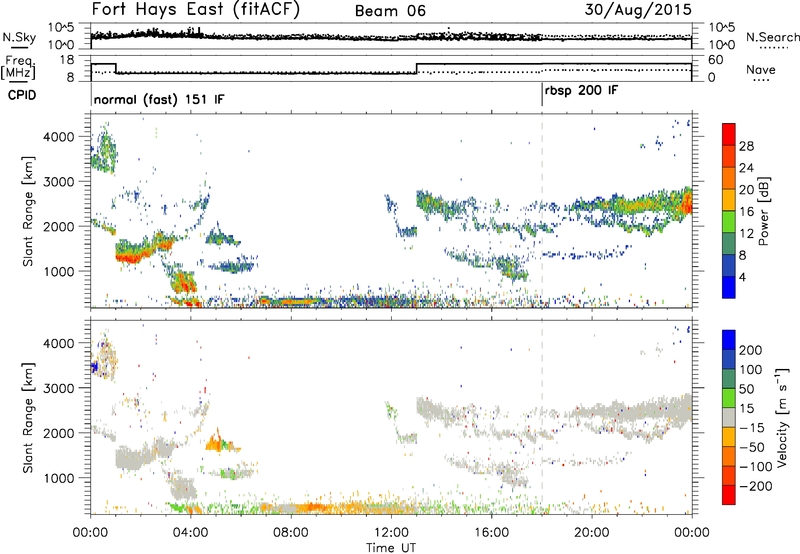Click the blue bottom of power colorbar
This screenshot has width=800, height=554.
pyautogui.click(x=729, y=287)
